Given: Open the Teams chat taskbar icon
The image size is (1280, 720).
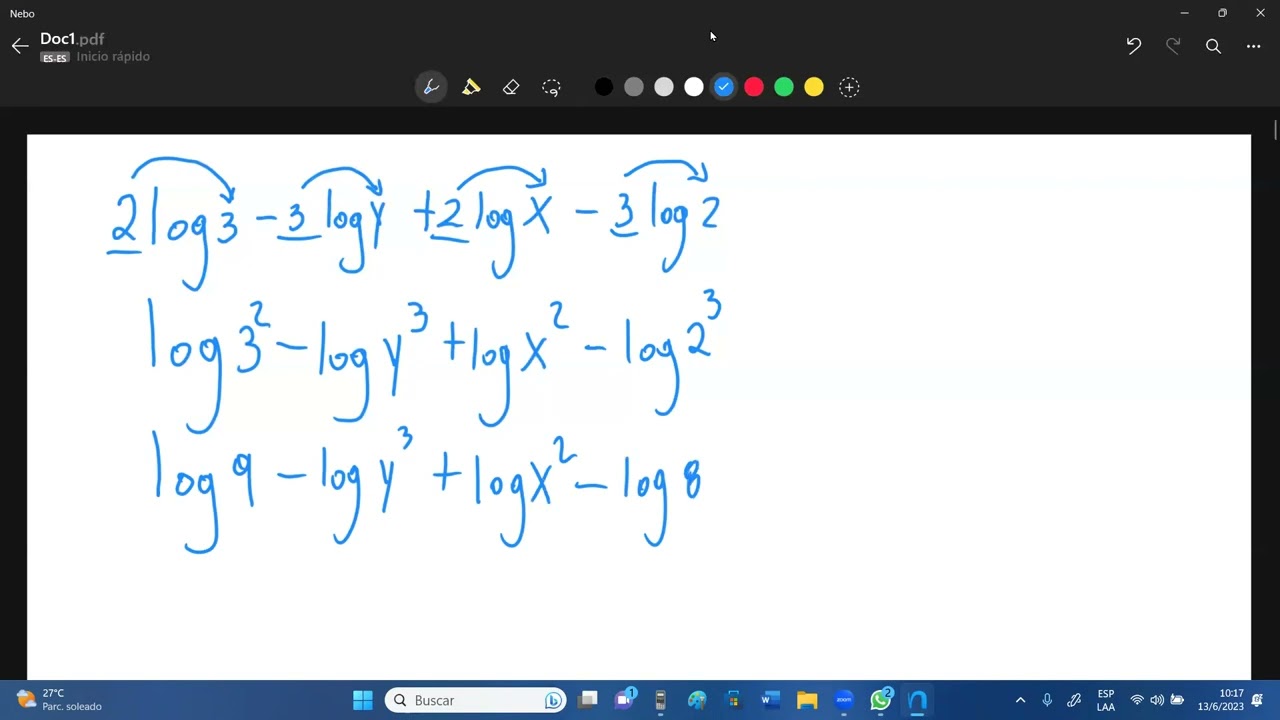Looking at the screenshot, I should click(x=625, y=700).
